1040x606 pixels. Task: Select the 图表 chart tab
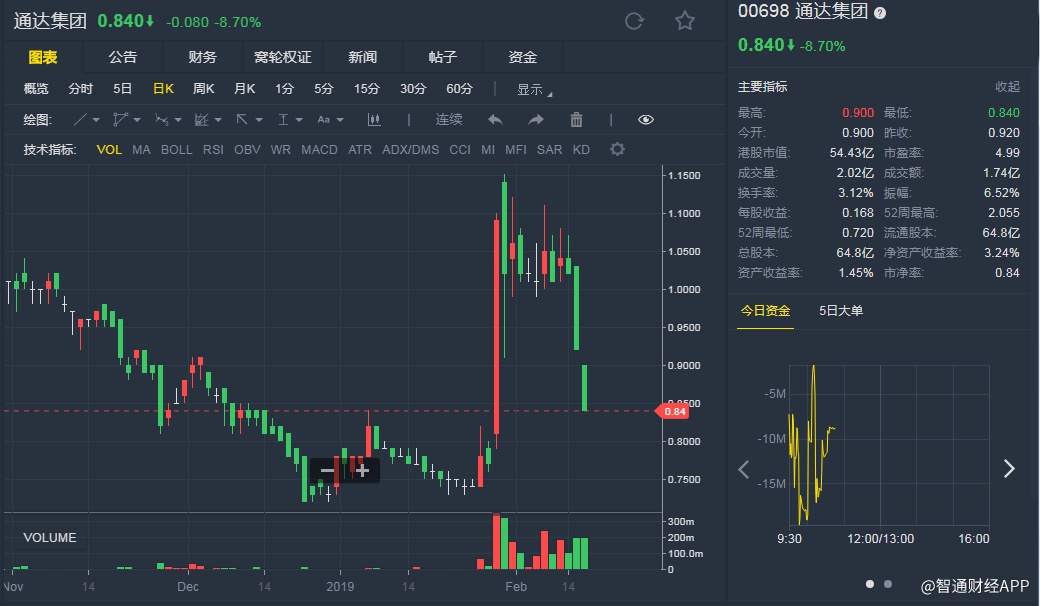[43, 57]
